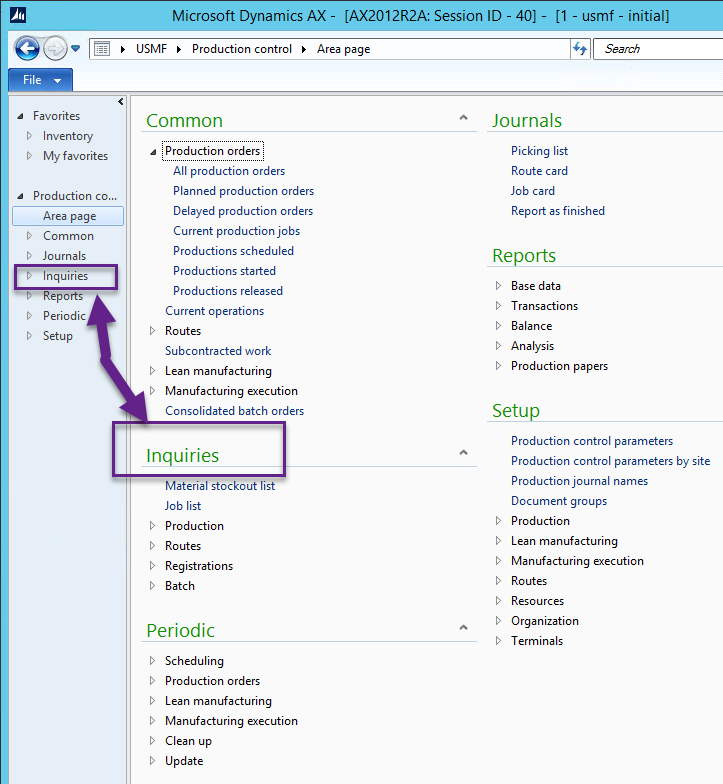Screen dimensions: 723x784
Task: Click the greyed Forward arrow button
Action: pos(55,49)
